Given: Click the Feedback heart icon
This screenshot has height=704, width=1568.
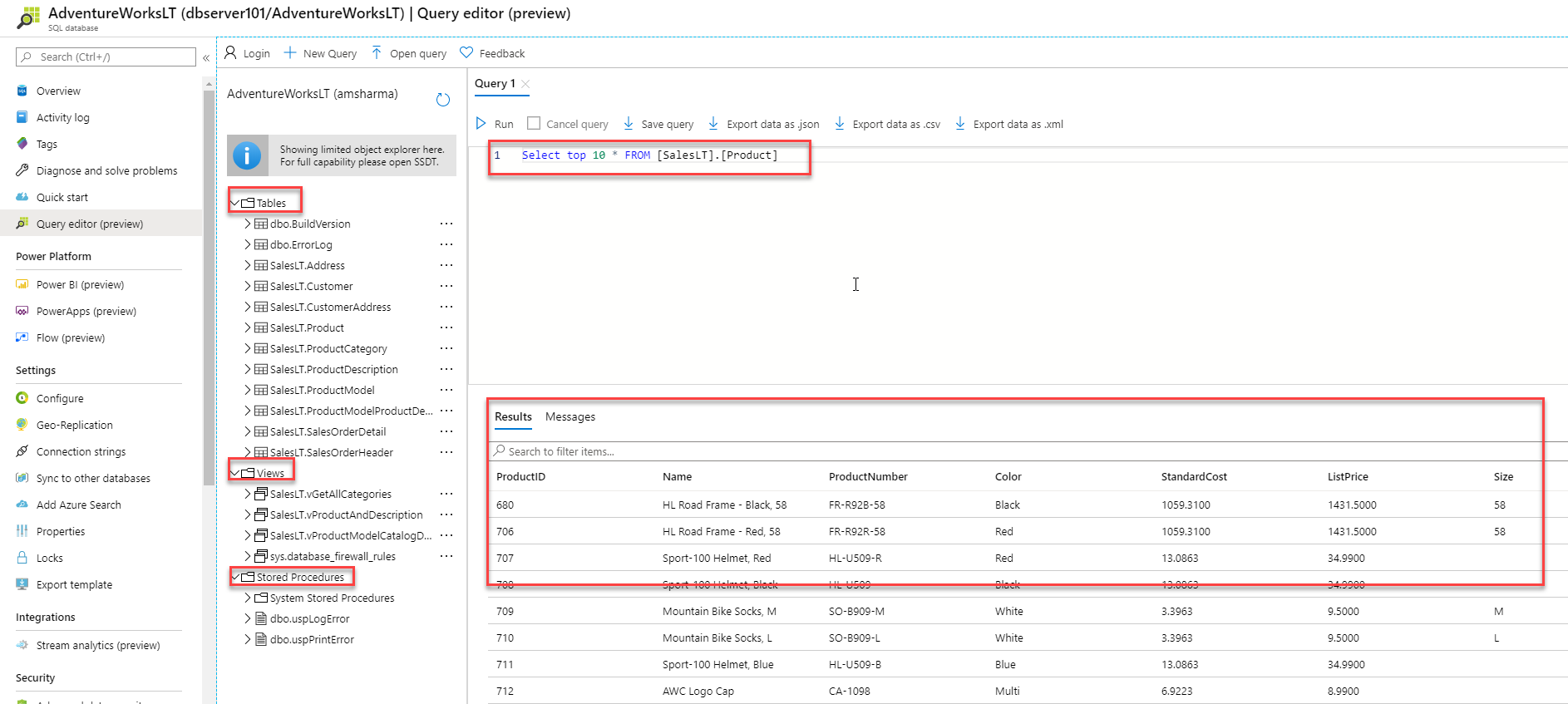Looking at the screenshot, I should pyautogui.click(x=466, y=52).
